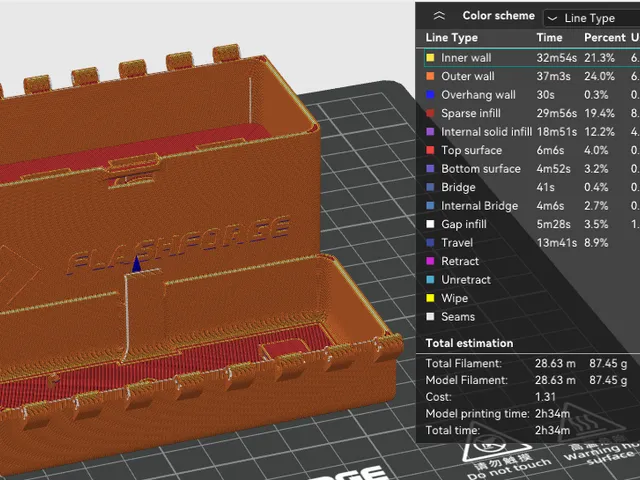Click Inner wall time 32m54s
Viewport: 640px width, 480px height.
point(556,58)
